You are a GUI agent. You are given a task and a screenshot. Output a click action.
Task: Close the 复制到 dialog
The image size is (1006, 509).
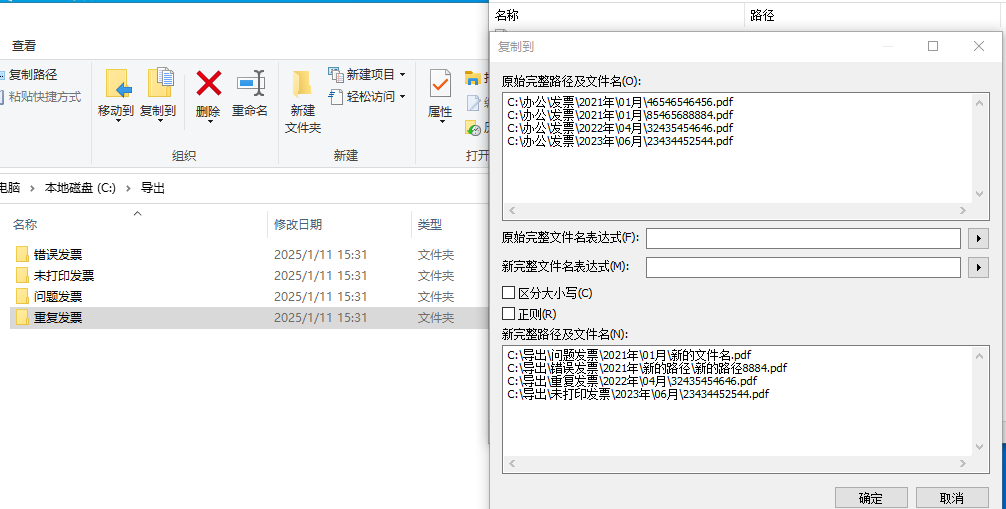click(978, 46)
